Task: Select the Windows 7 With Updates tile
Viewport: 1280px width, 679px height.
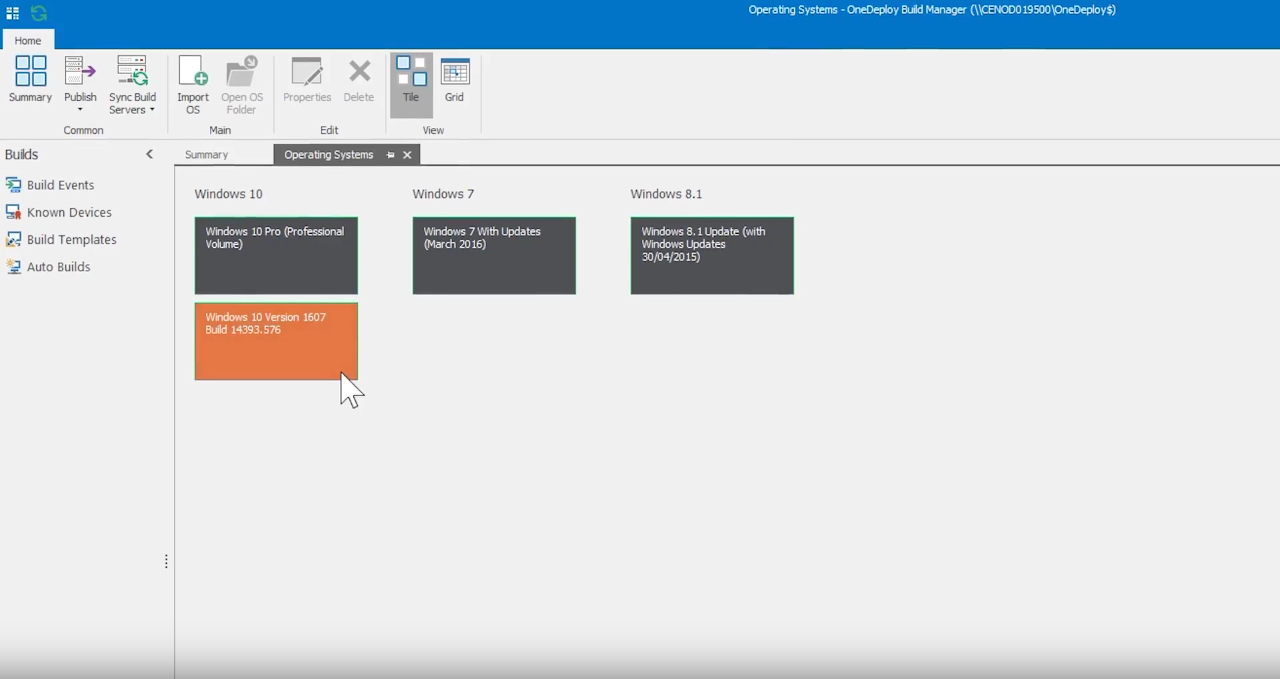Action: point(494,256)
